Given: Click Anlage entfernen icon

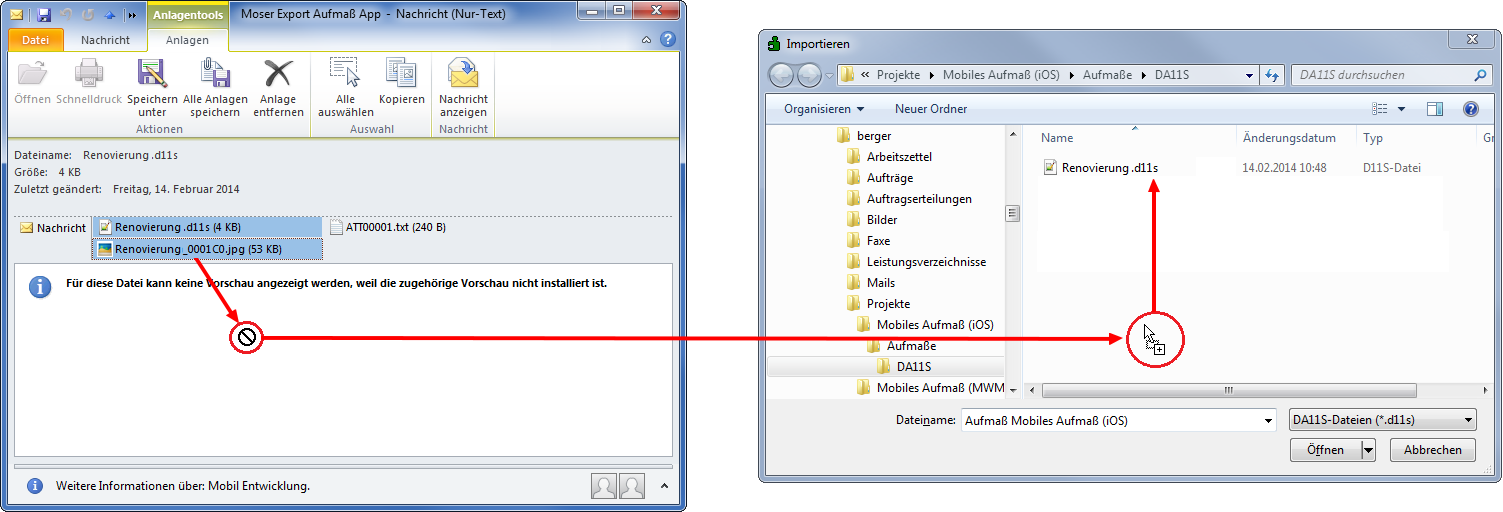Looking at the screenshot, I should coord(277,73).
